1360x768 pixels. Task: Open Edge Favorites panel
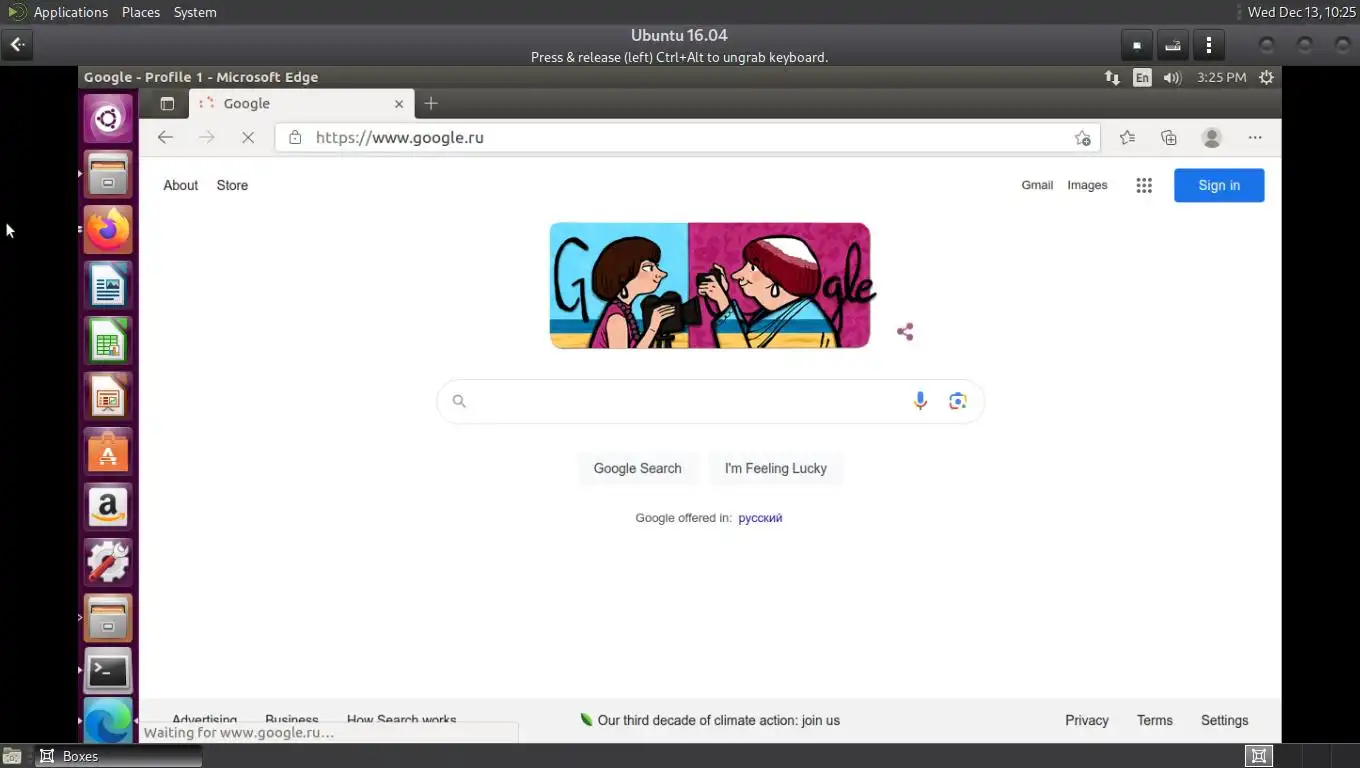[x=1127, y=137]
